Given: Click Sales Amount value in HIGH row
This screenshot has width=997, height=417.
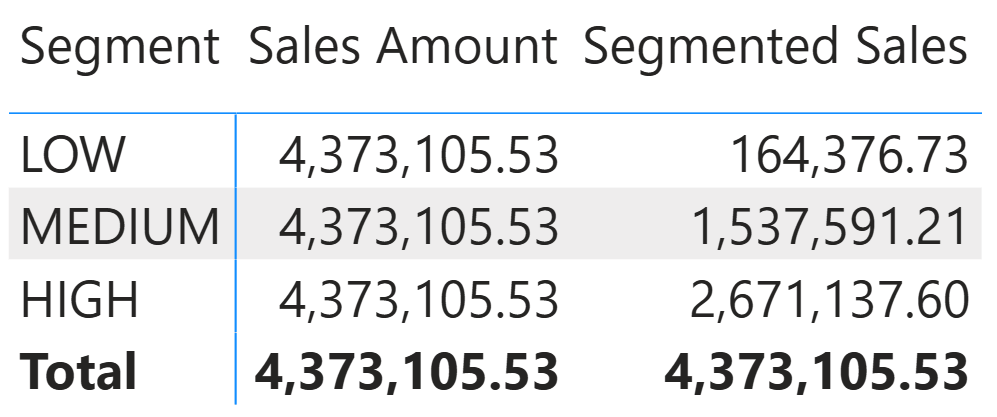Looking at the screenshot, I should click(x=418, y=300).
